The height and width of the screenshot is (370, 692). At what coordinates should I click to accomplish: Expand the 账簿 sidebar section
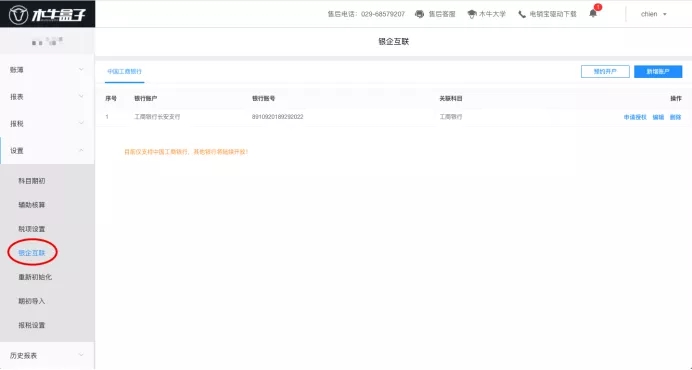coord(47,70)
